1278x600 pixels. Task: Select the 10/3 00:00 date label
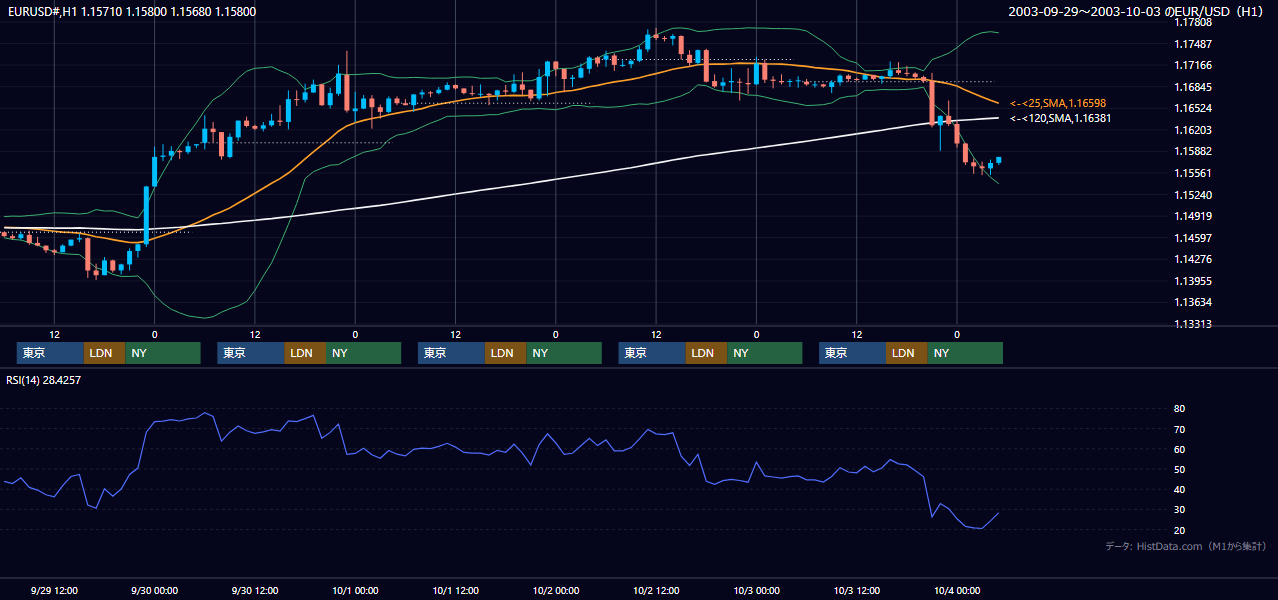click(756, 590)
